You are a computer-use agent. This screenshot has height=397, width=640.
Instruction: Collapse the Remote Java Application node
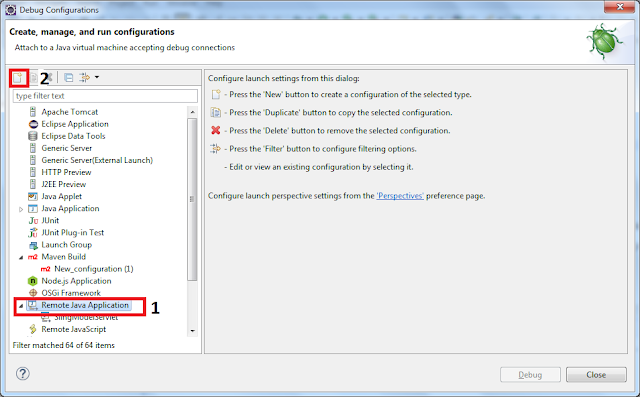pos(21,306)
